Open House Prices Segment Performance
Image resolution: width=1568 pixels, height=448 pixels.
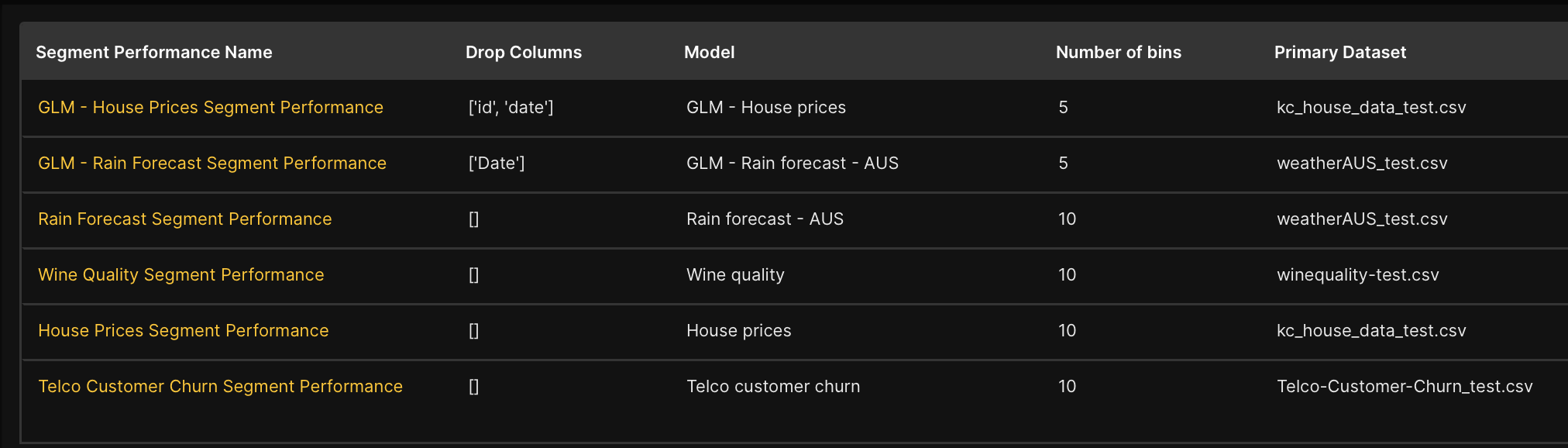183,331
